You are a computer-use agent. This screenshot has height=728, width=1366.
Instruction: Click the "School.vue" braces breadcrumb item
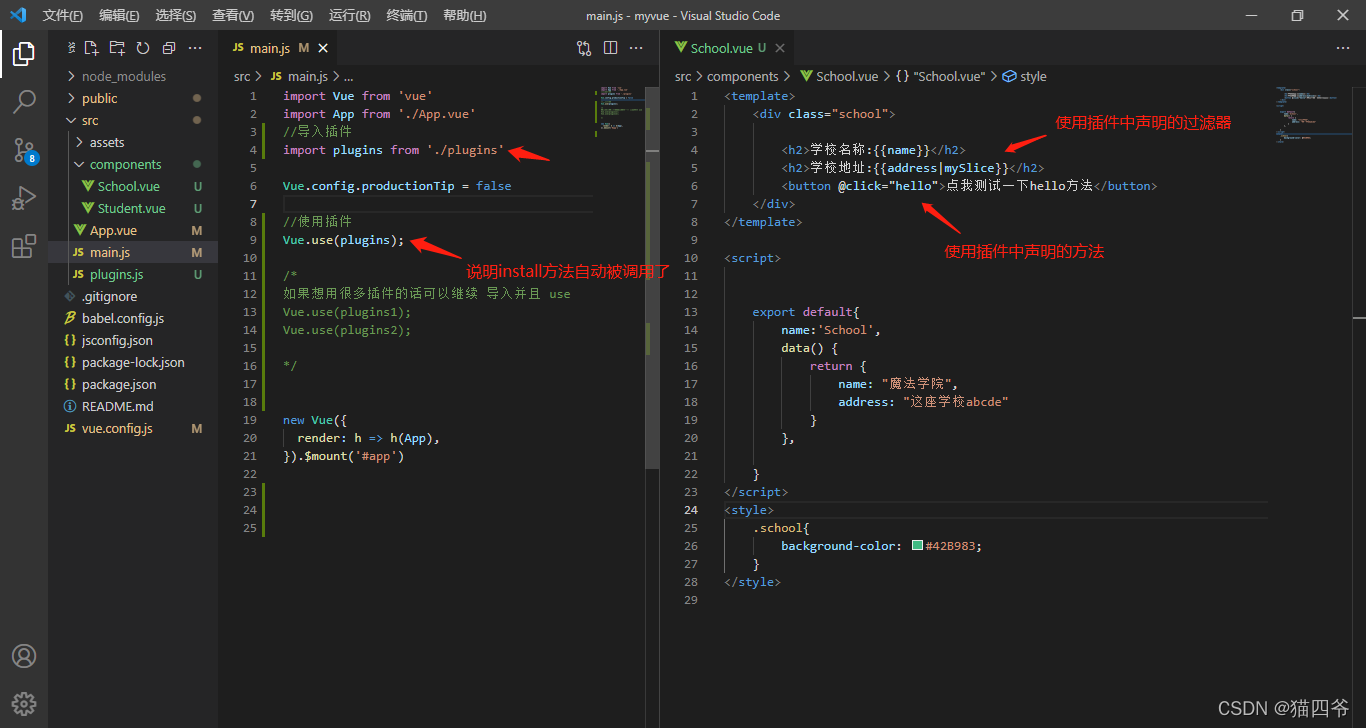(x=940, y=76)
